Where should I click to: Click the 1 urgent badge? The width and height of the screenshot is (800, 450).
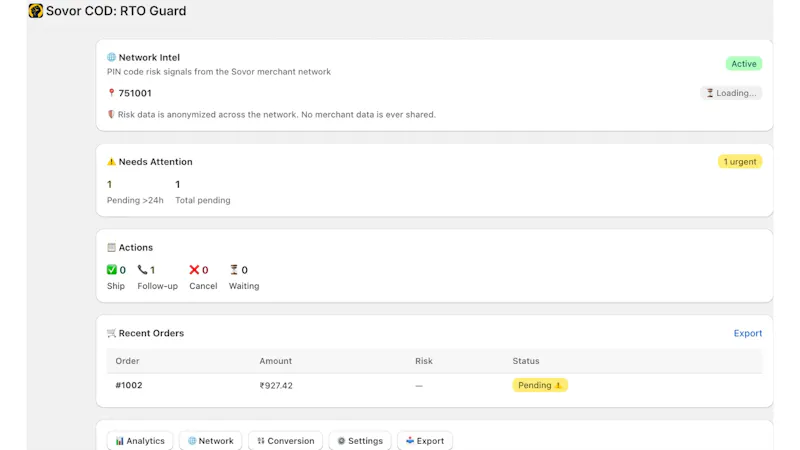(740, 162)
